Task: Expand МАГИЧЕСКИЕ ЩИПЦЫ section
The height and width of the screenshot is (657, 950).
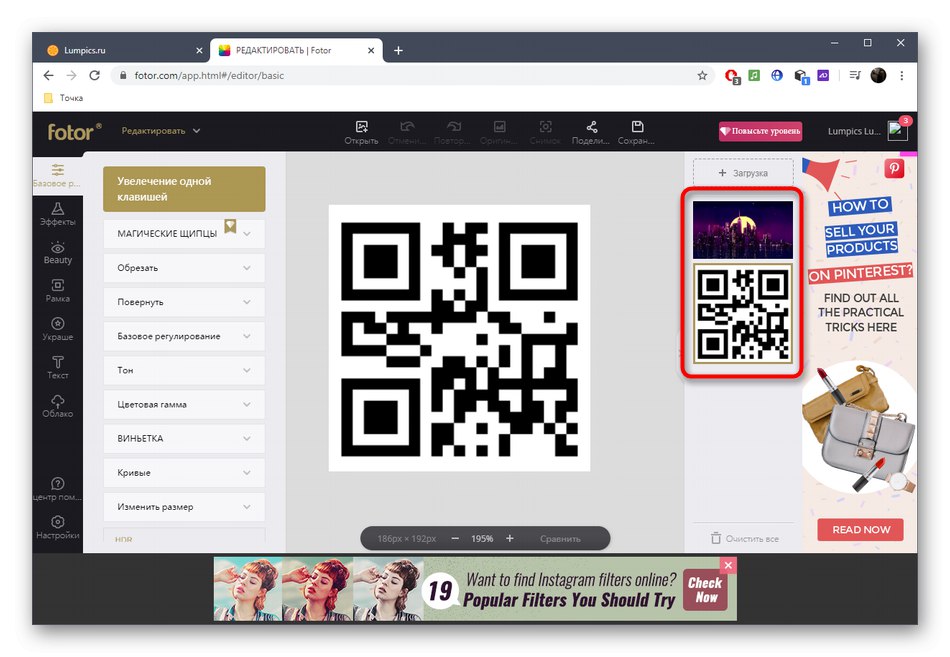Action: point(184,233)
